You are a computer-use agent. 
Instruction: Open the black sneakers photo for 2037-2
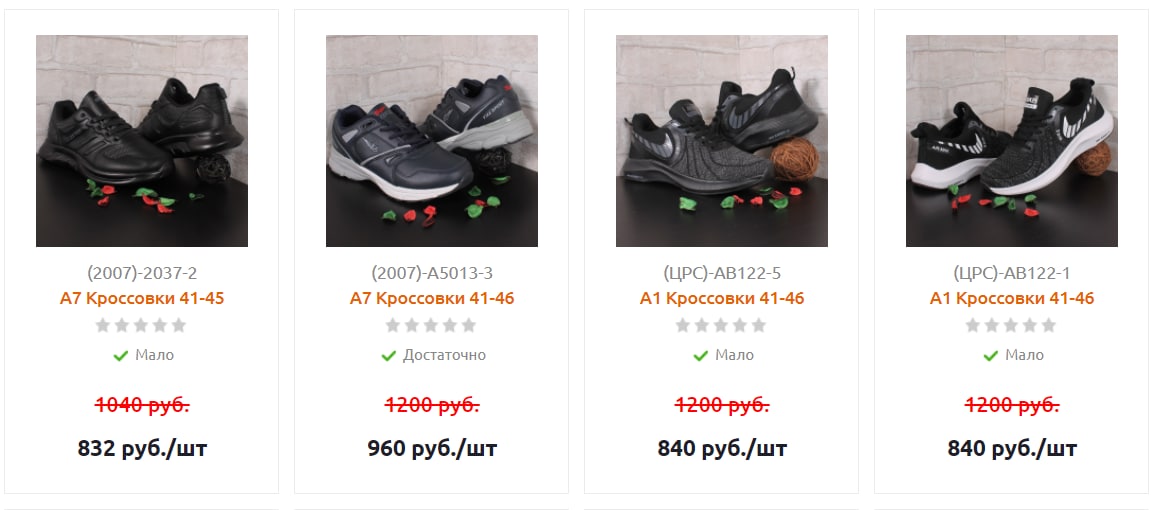142,140
